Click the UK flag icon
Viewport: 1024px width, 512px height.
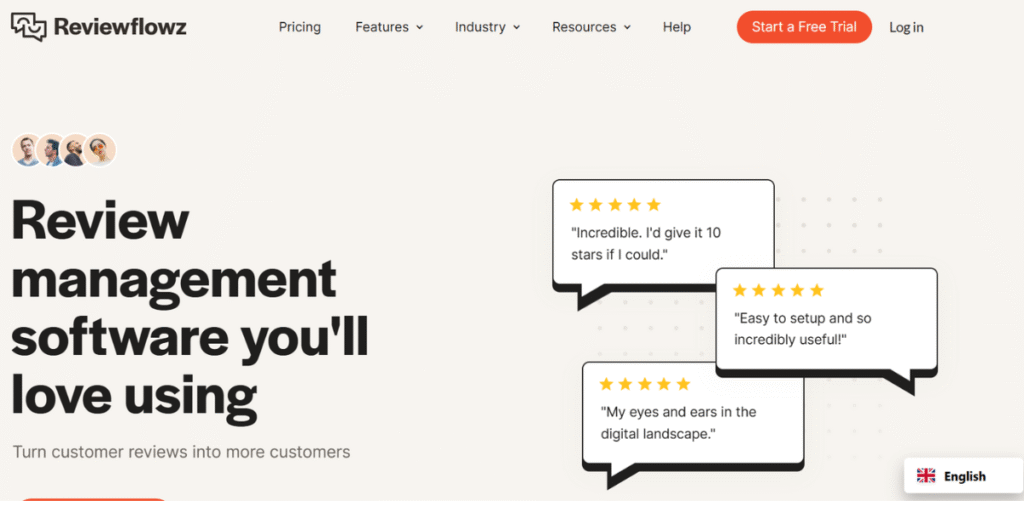pos(926,476)
